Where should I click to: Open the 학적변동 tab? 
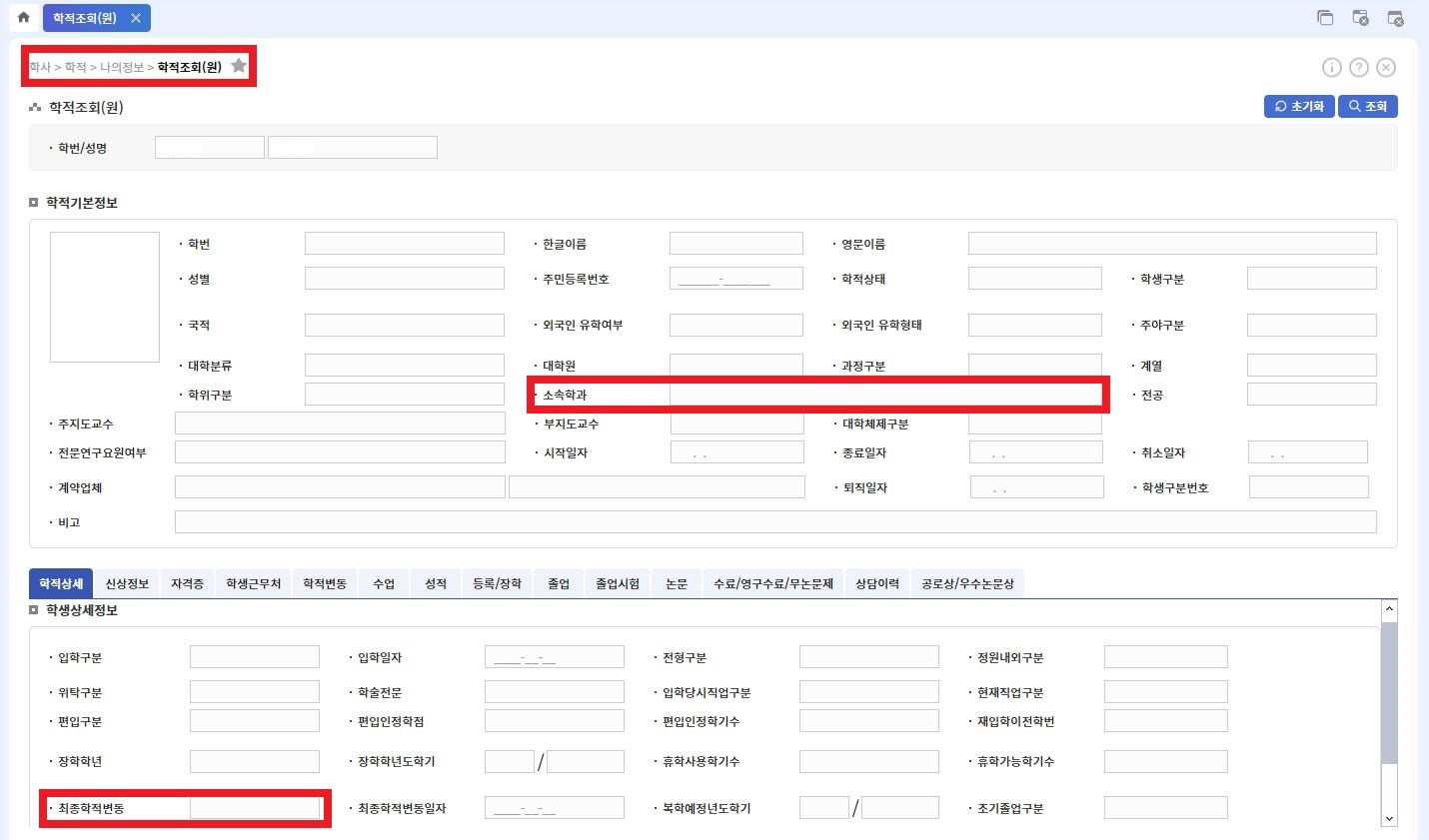[x=325, y=583]
